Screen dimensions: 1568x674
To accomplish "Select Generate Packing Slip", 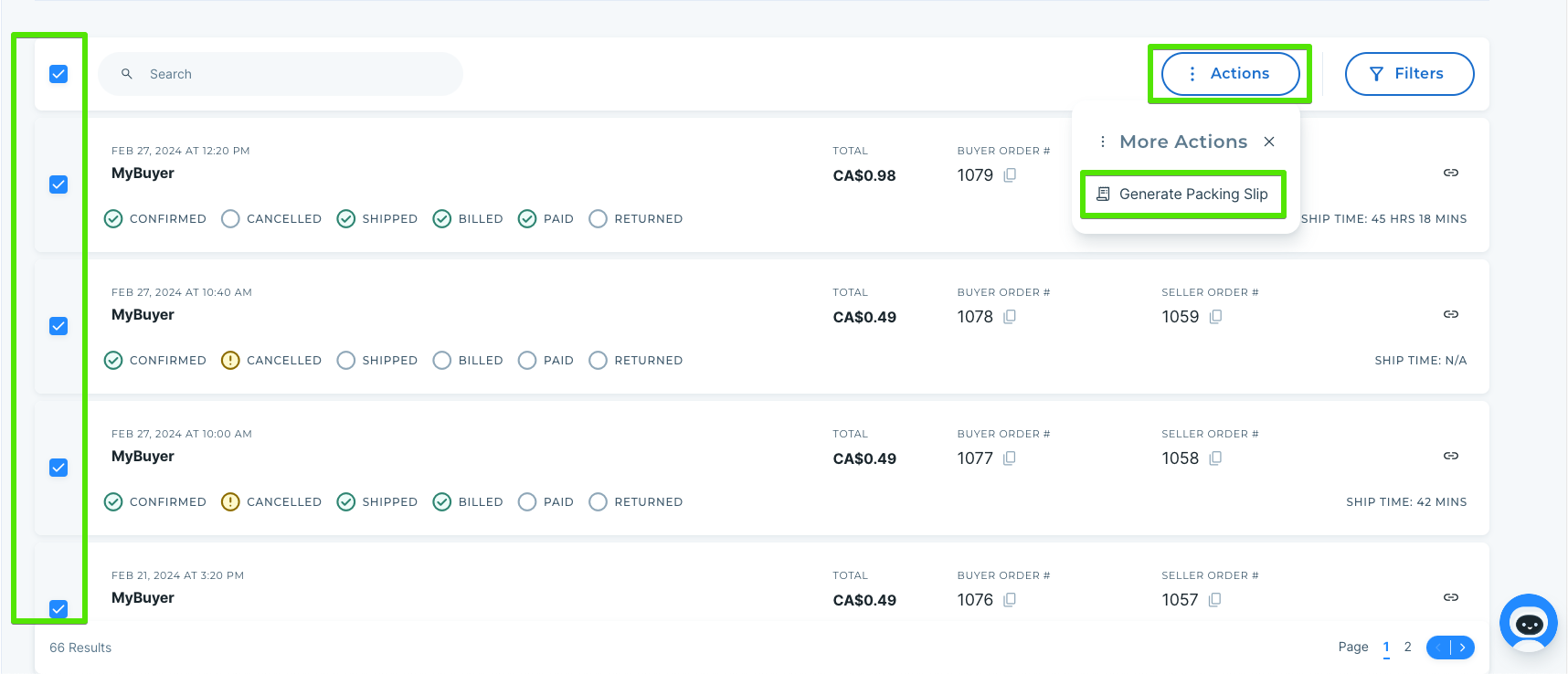I will coord(1183,195).
